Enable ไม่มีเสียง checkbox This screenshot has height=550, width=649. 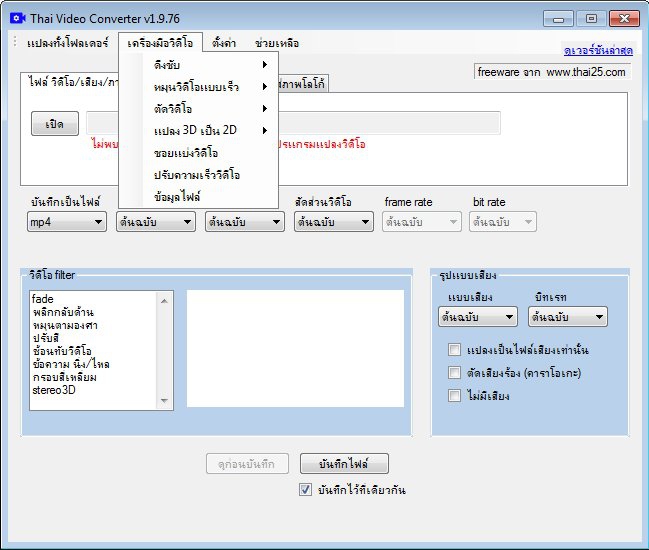(x=454, y=396)
